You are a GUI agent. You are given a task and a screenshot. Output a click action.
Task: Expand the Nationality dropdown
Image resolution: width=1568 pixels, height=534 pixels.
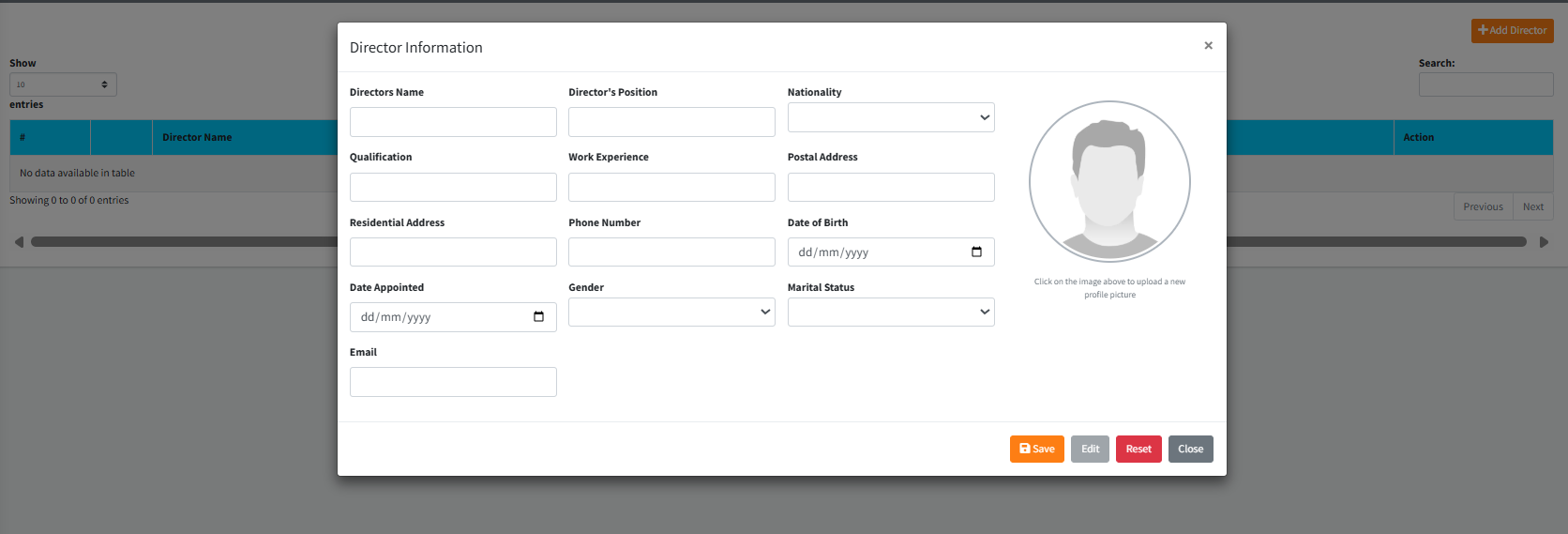coord(890,117)
